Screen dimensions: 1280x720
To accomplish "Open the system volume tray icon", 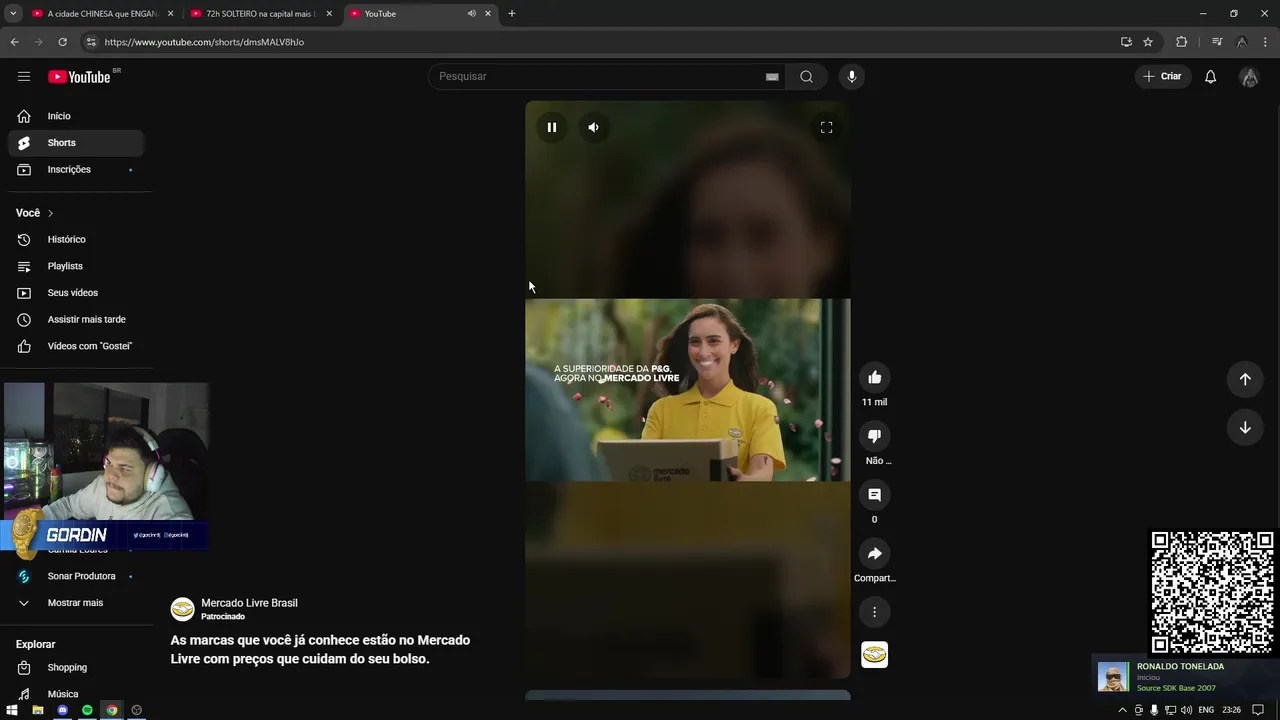I will [1186, 710].
